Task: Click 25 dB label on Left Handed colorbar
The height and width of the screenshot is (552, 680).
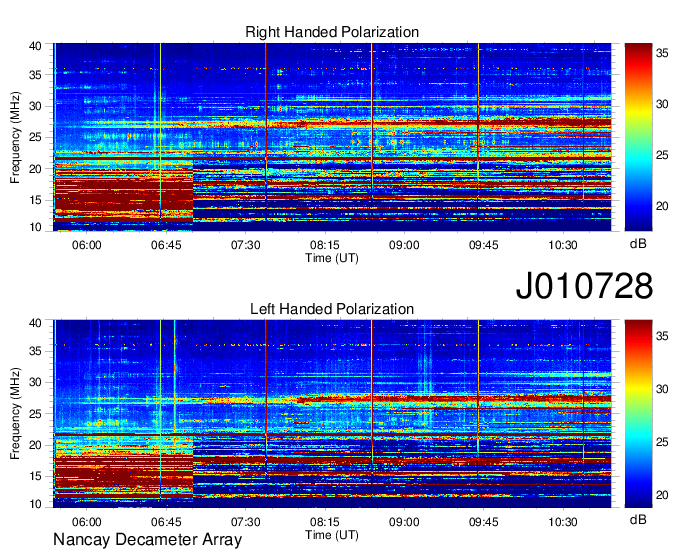Action: [x=662, y=442]
